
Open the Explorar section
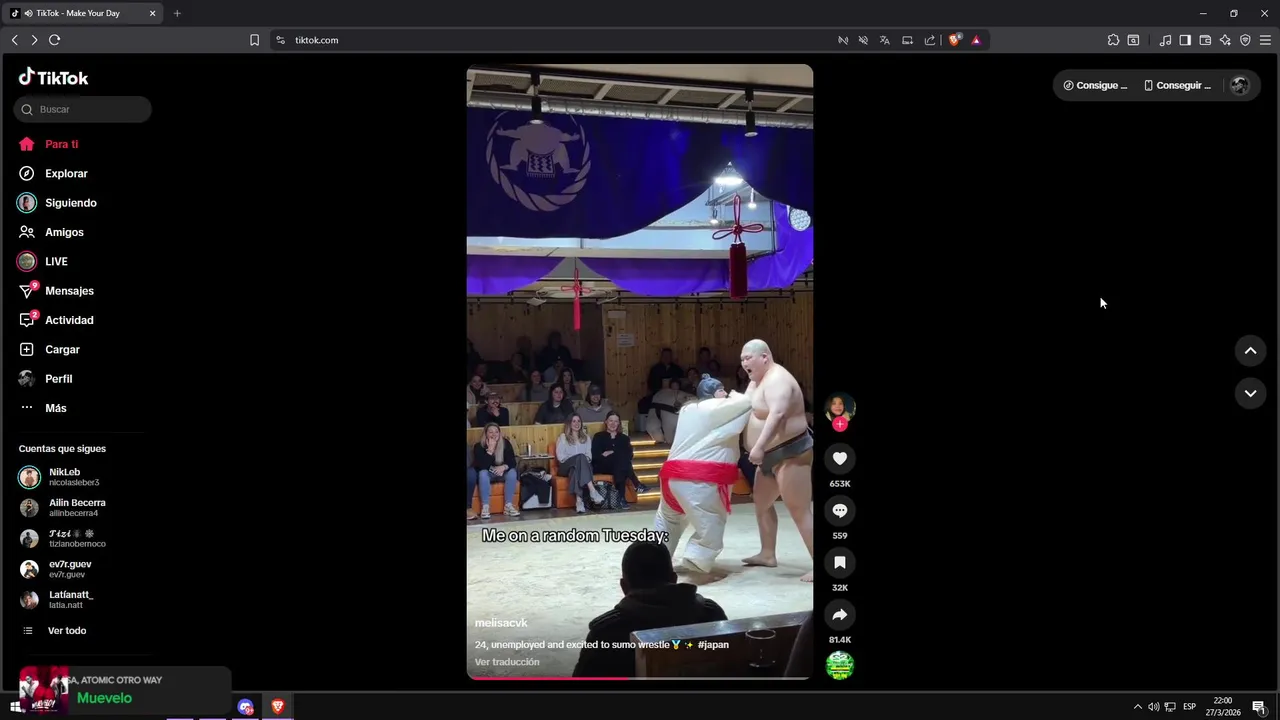66,173
